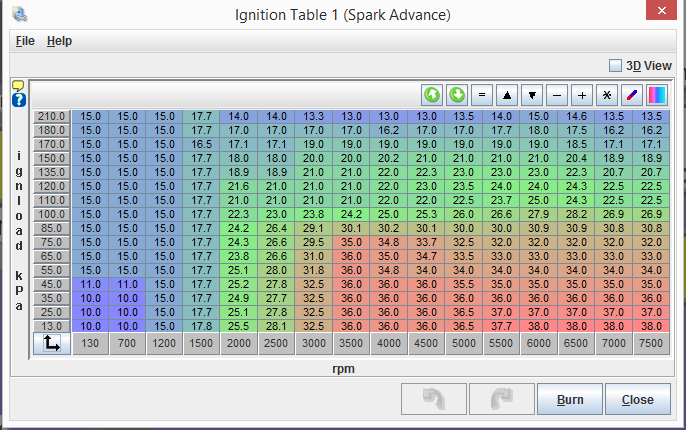This screenshot has width=686, height=430.
Task: Click the green down-arrow table toolbar icon
Action: pos(457,95)
